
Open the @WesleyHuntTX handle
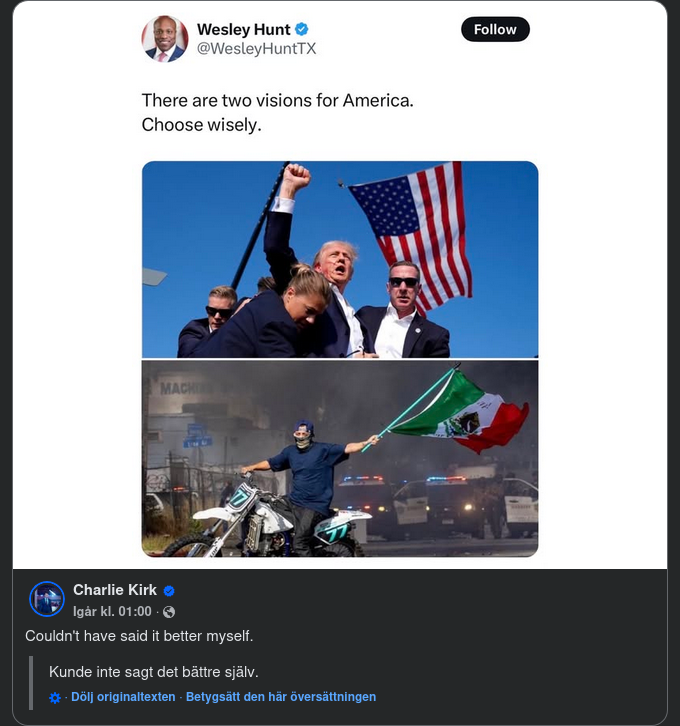coord(256,49)
